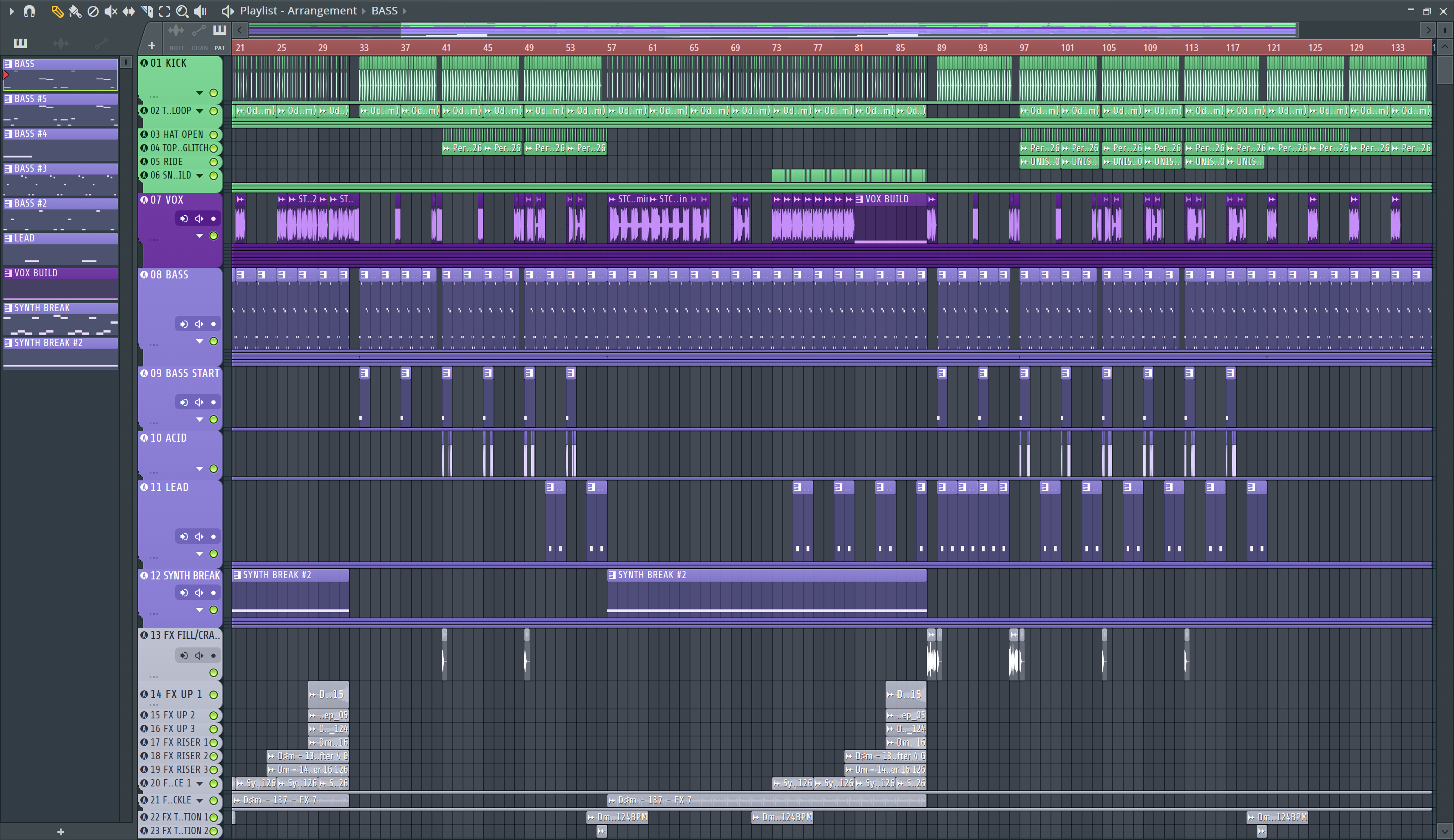The image size is (1454, 840).
Task: Select the Paint brush tool
Action: click(x=74, y=11)
